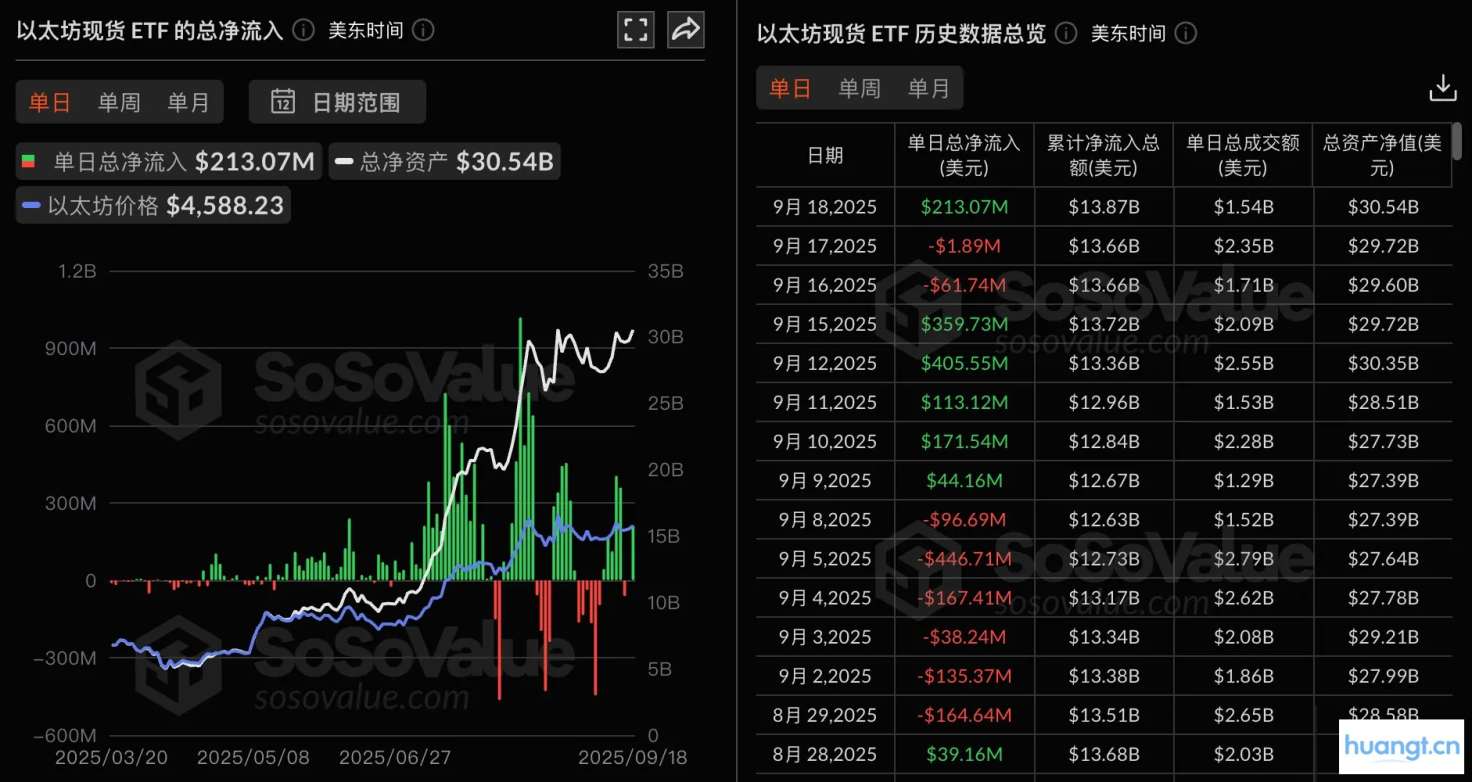Click the calendar icon in 日期范围

click(283, 102)
